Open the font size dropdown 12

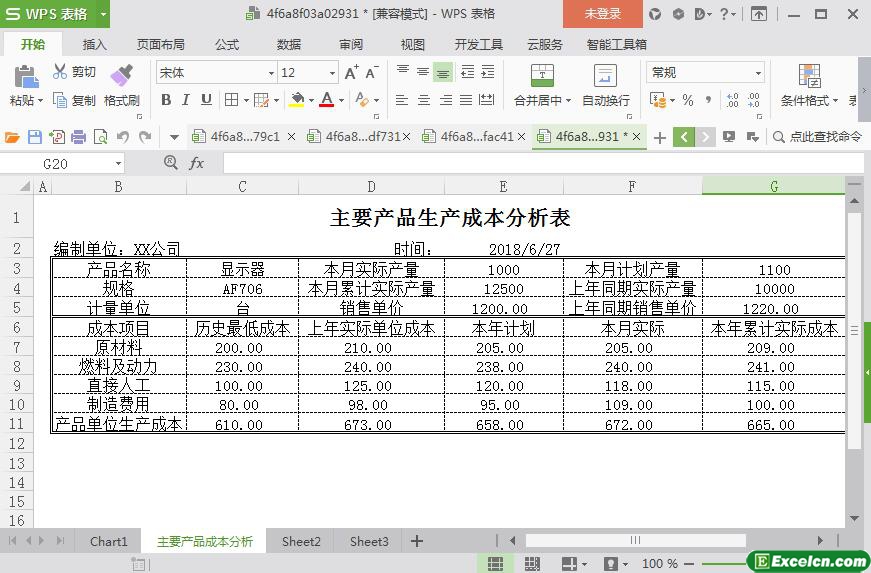pos(332,73)
